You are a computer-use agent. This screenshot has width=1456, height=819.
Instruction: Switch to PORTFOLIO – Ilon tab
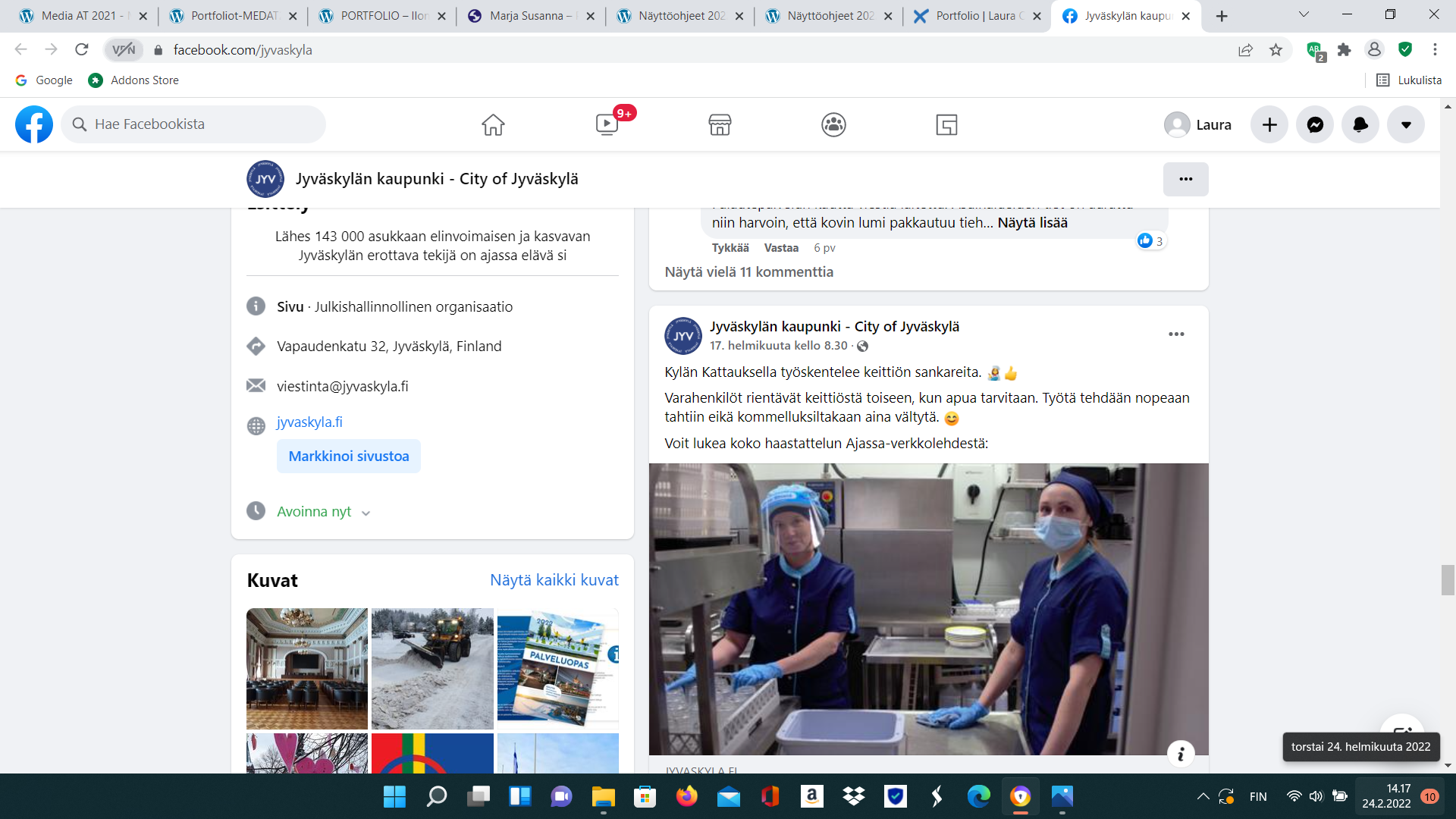pyautogui.click(x=383, y=16)
